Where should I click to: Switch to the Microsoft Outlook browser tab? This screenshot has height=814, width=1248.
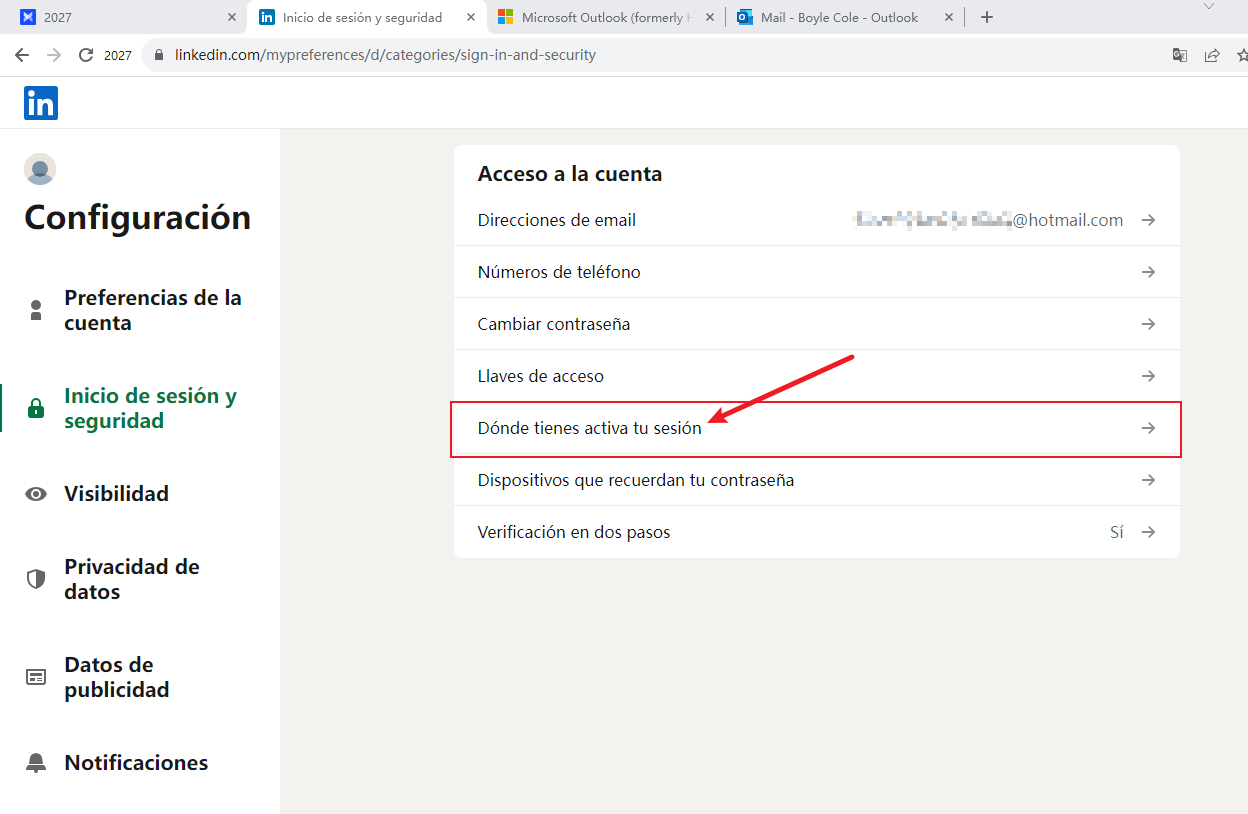click(x=600, y=17)
